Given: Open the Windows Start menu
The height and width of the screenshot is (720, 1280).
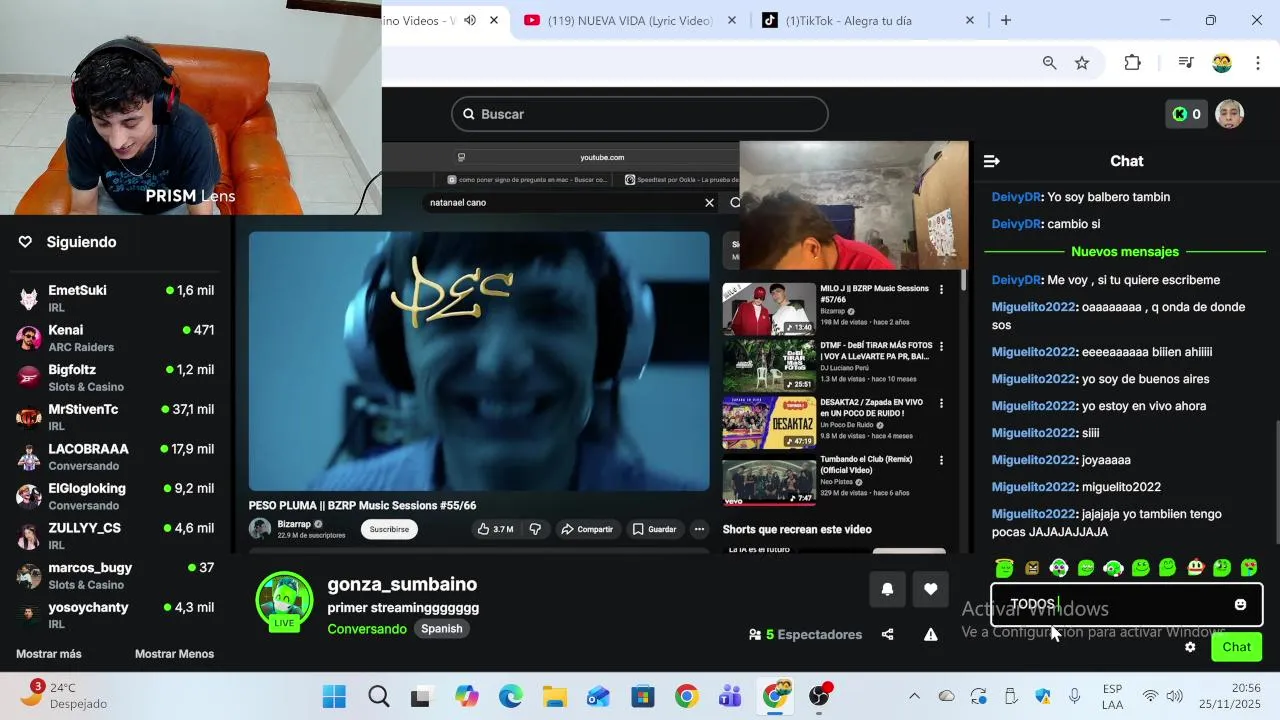Looking at the screenshot, I should coord(334,696).
